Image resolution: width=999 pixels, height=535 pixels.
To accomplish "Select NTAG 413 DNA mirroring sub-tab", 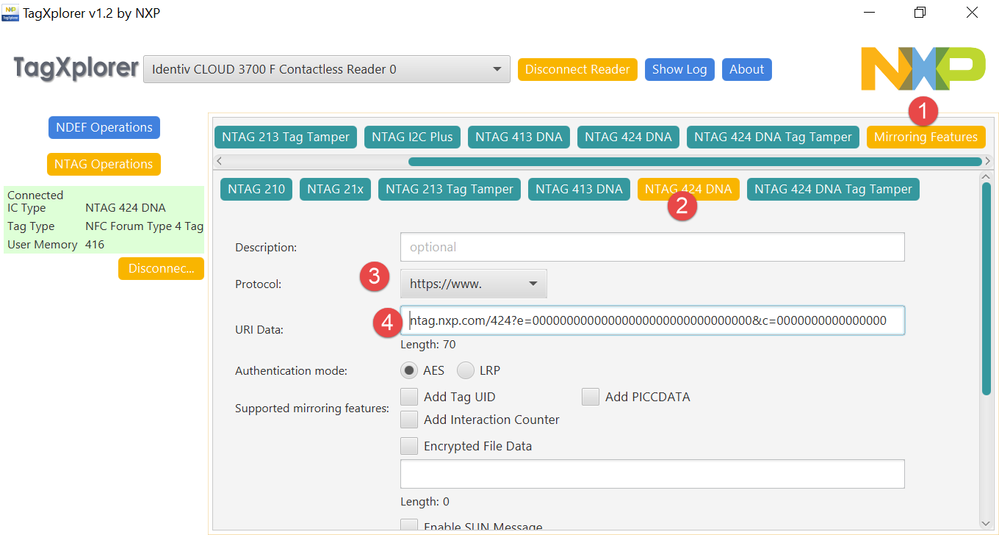I will coord(579,189).
